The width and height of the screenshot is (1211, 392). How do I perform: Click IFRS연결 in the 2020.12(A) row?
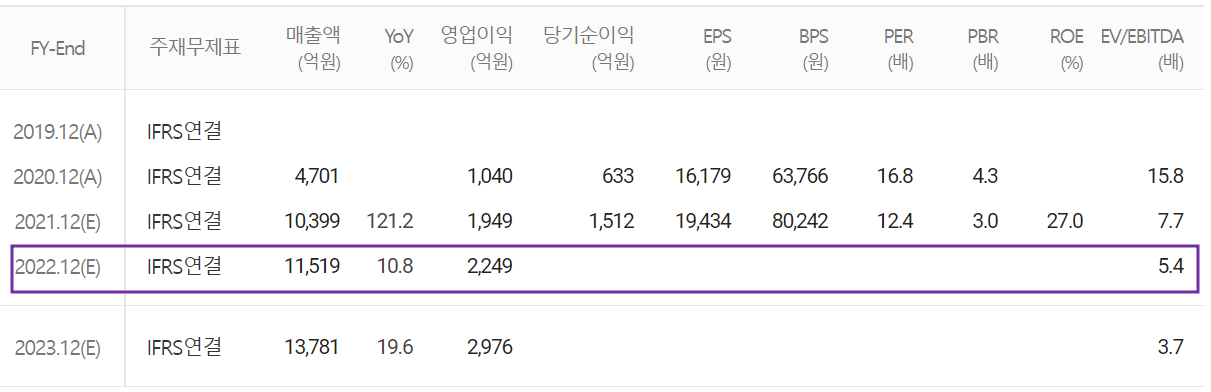pos(184,176)
